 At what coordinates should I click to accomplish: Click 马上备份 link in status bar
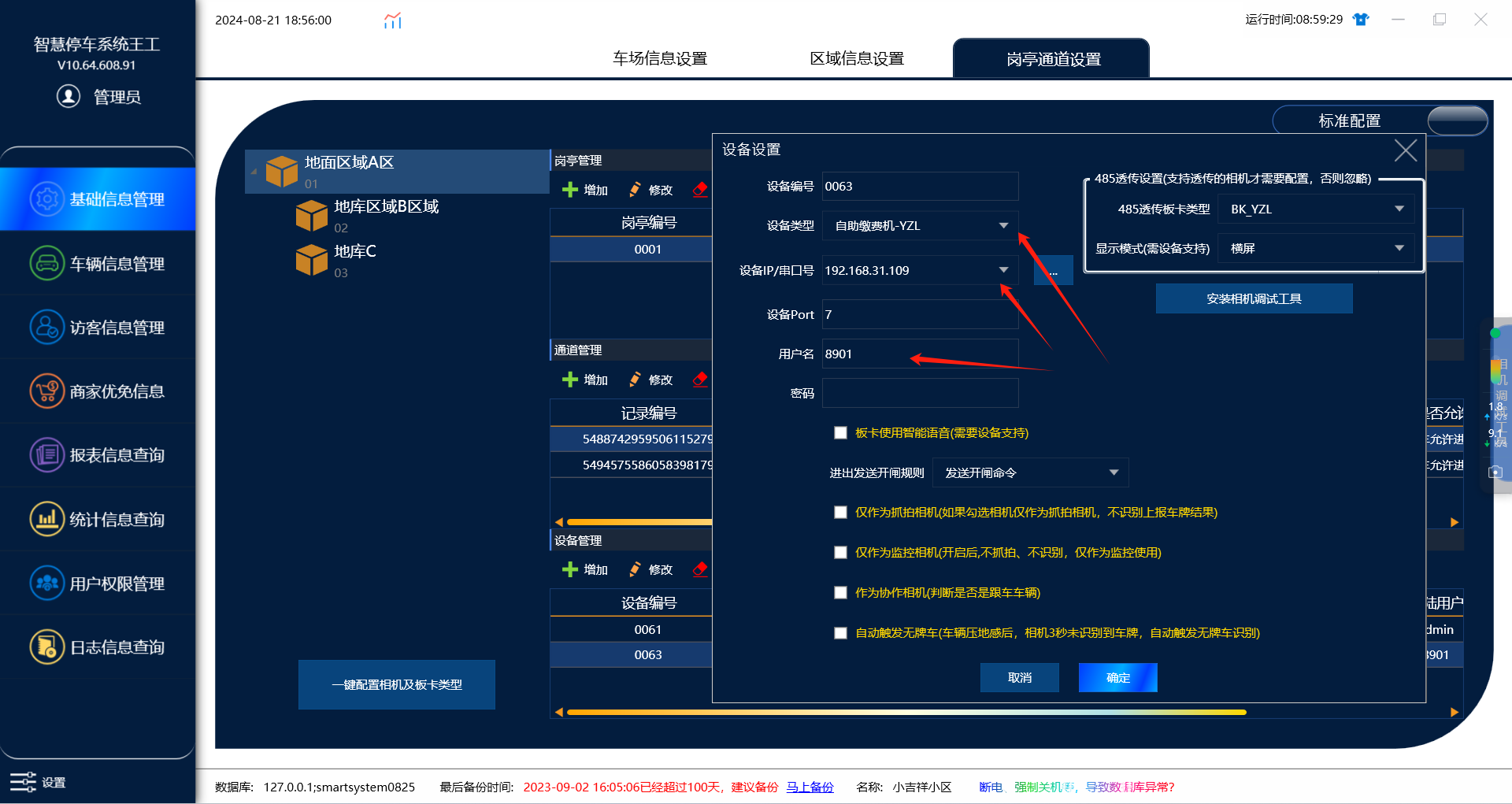pyautogui.click(x=810, y=787)
